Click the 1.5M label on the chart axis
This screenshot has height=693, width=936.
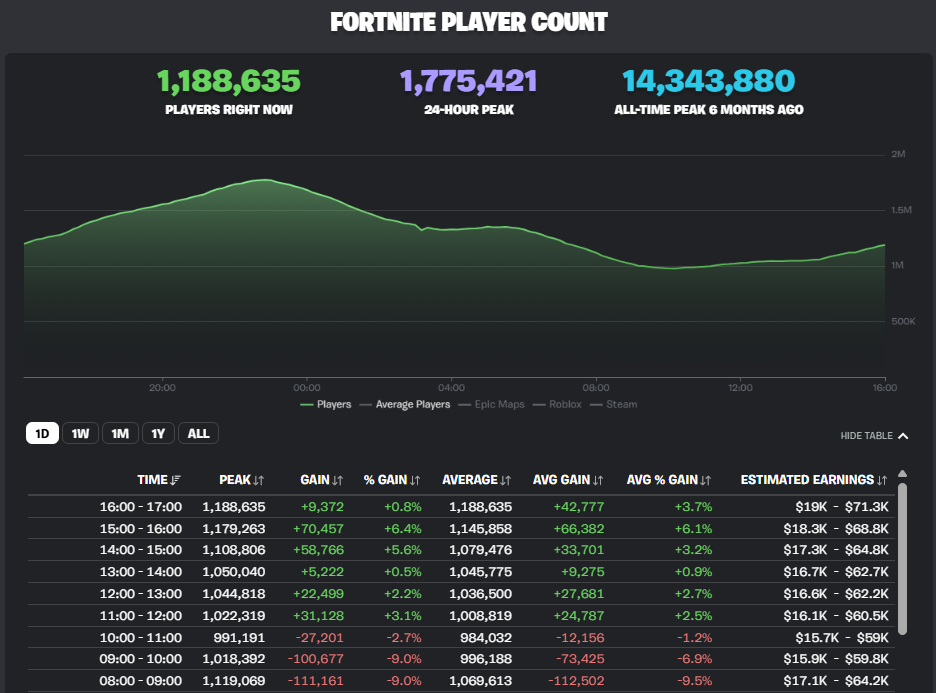[x=901, y=210]
